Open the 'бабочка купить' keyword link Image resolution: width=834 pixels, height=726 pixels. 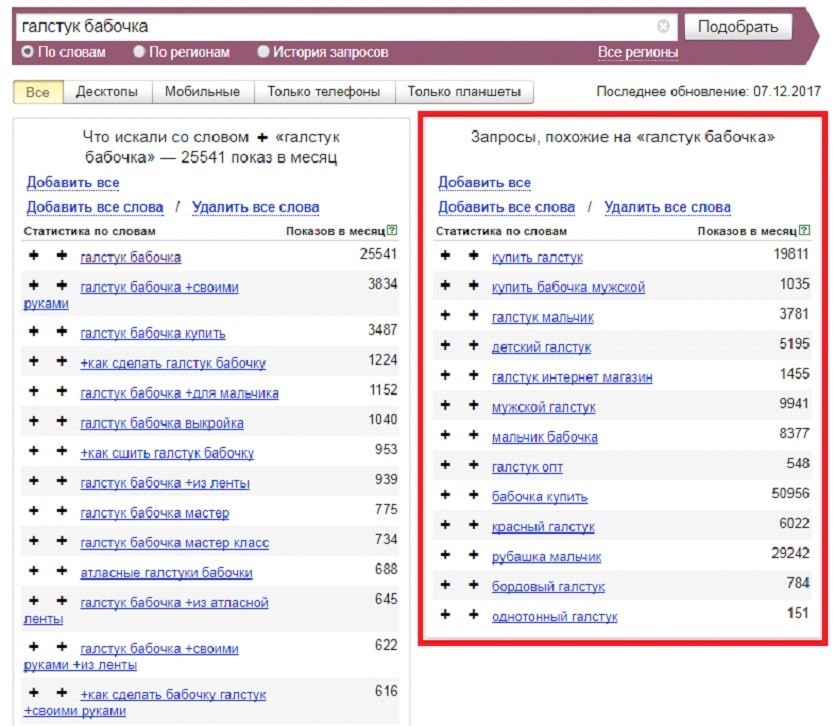pos(540,497)
